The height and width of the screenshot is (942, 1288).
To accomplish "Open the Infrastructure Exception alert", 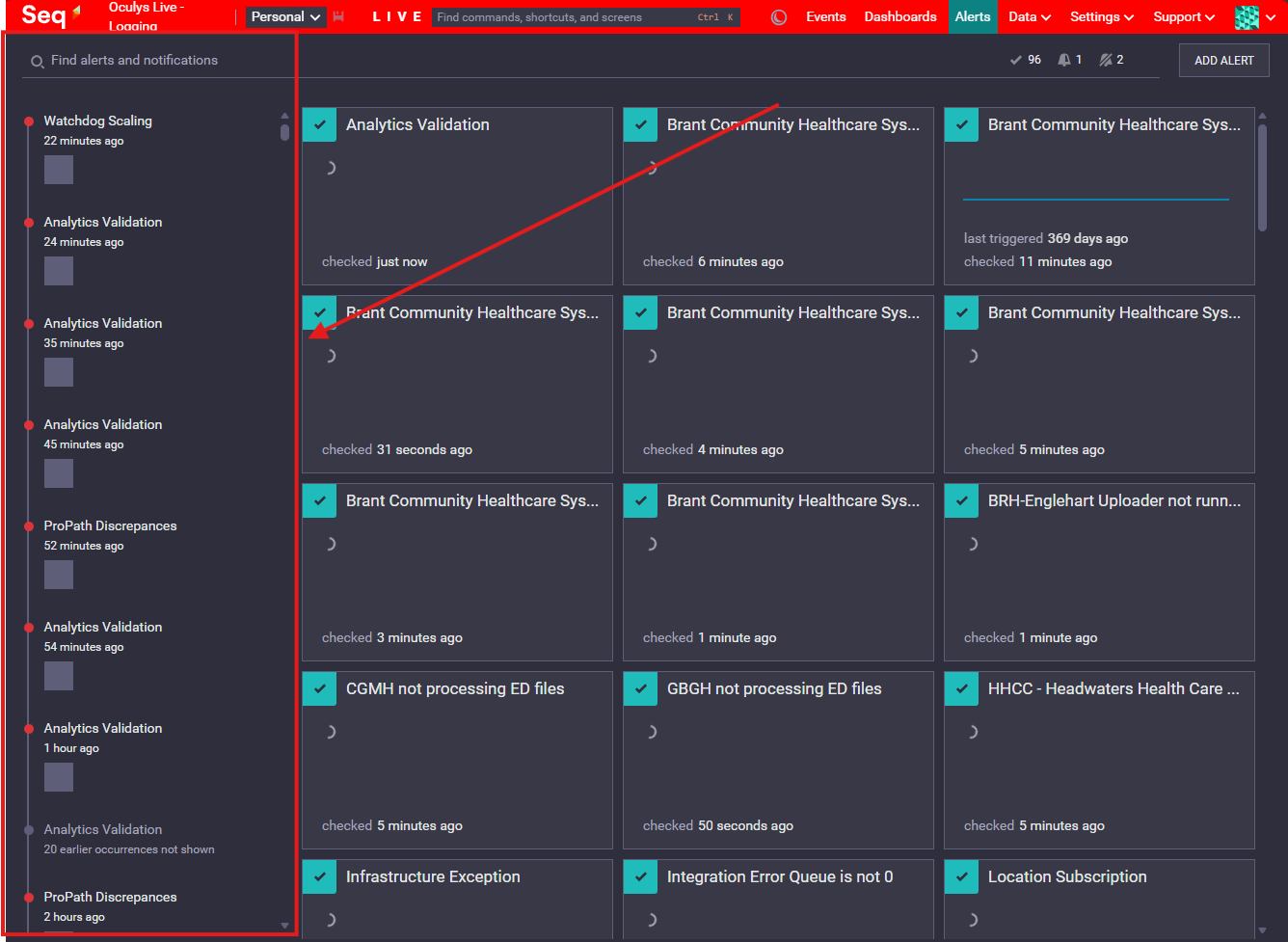I will tap(433, 876).
